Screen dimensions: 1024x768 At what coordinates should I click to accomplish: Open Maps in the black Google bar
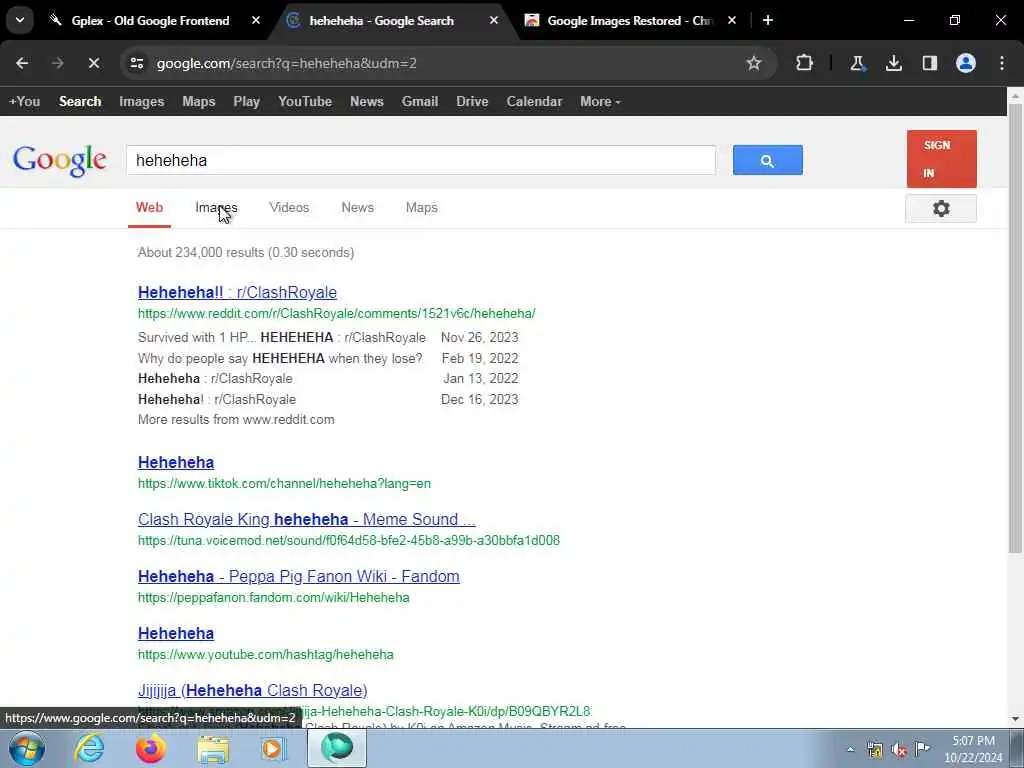199,102
